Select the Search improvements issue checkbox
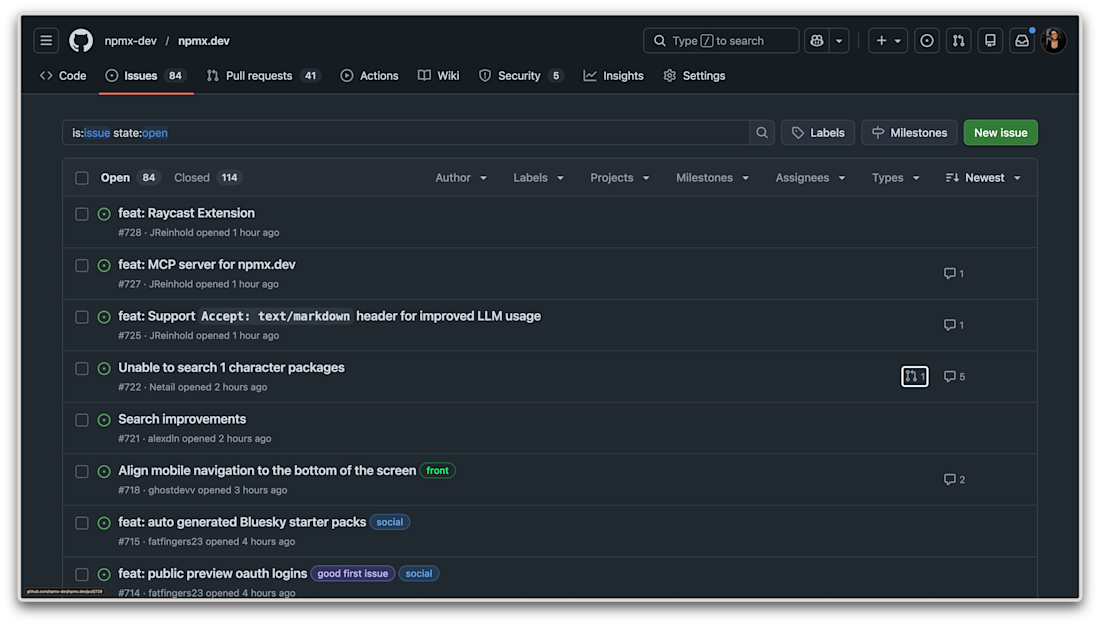1100x625 pixels. tap(82, 420)
